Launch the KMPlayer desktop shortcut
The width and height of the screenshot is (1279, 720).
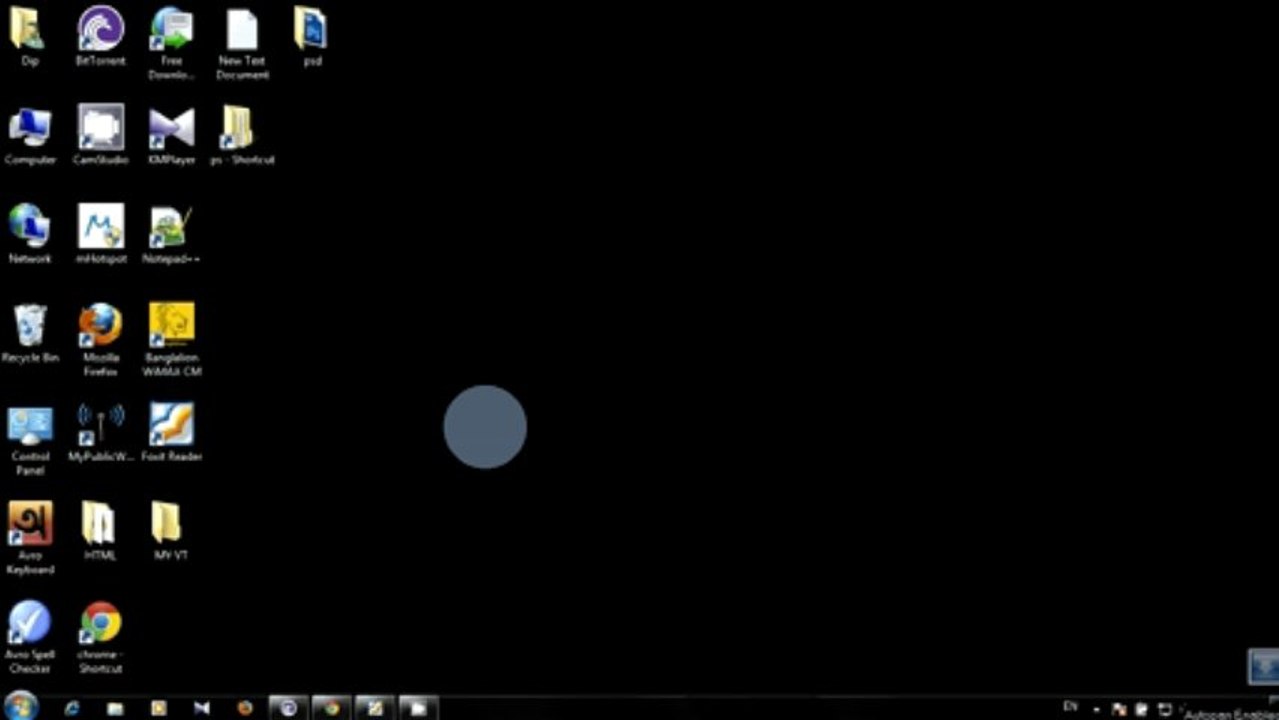pyautogui.click(x=171, y=136)
